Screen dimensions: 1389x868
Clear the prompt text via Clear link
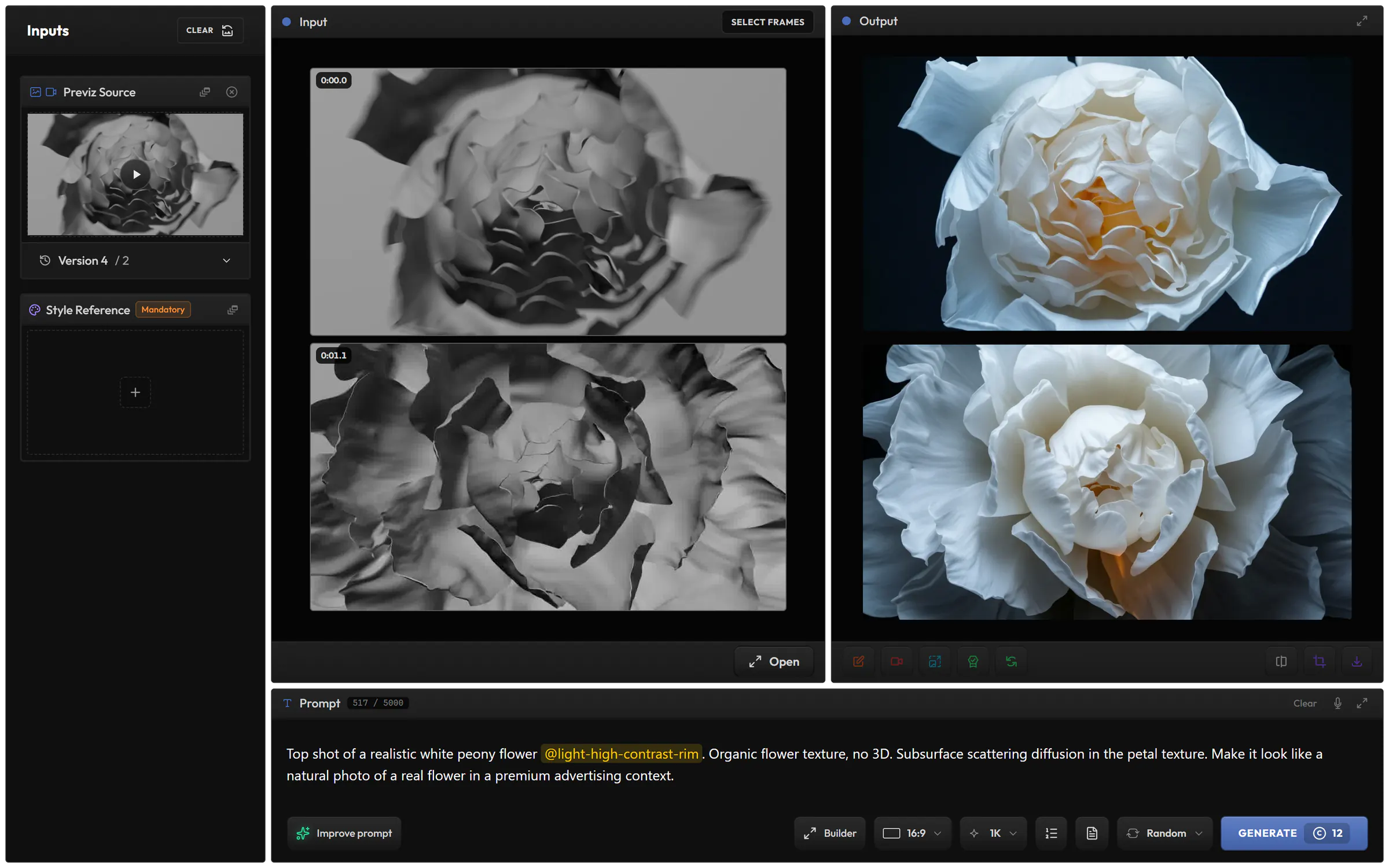coord(1305,703)
